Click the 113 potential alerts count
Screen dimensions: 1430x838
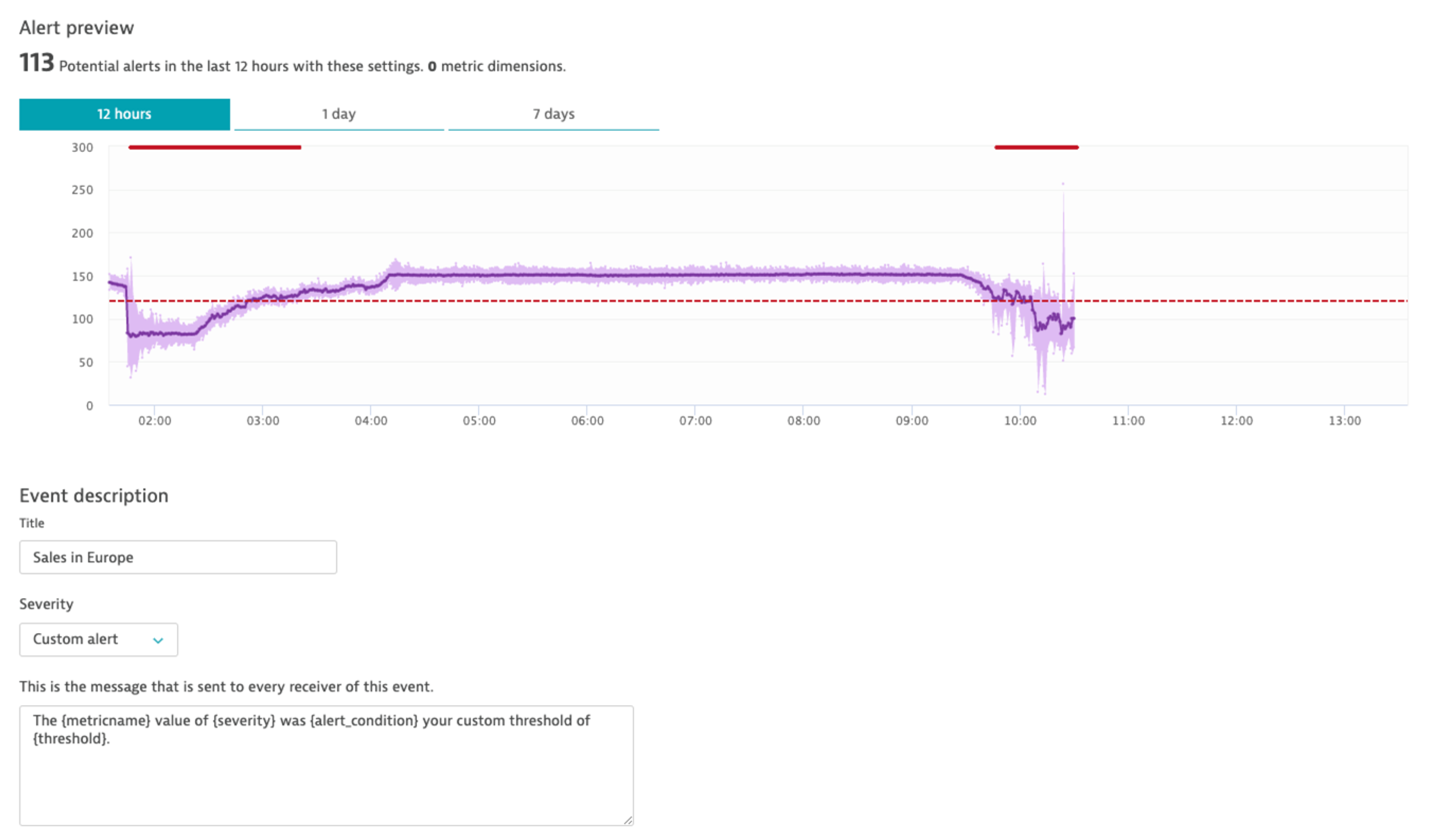36,65
